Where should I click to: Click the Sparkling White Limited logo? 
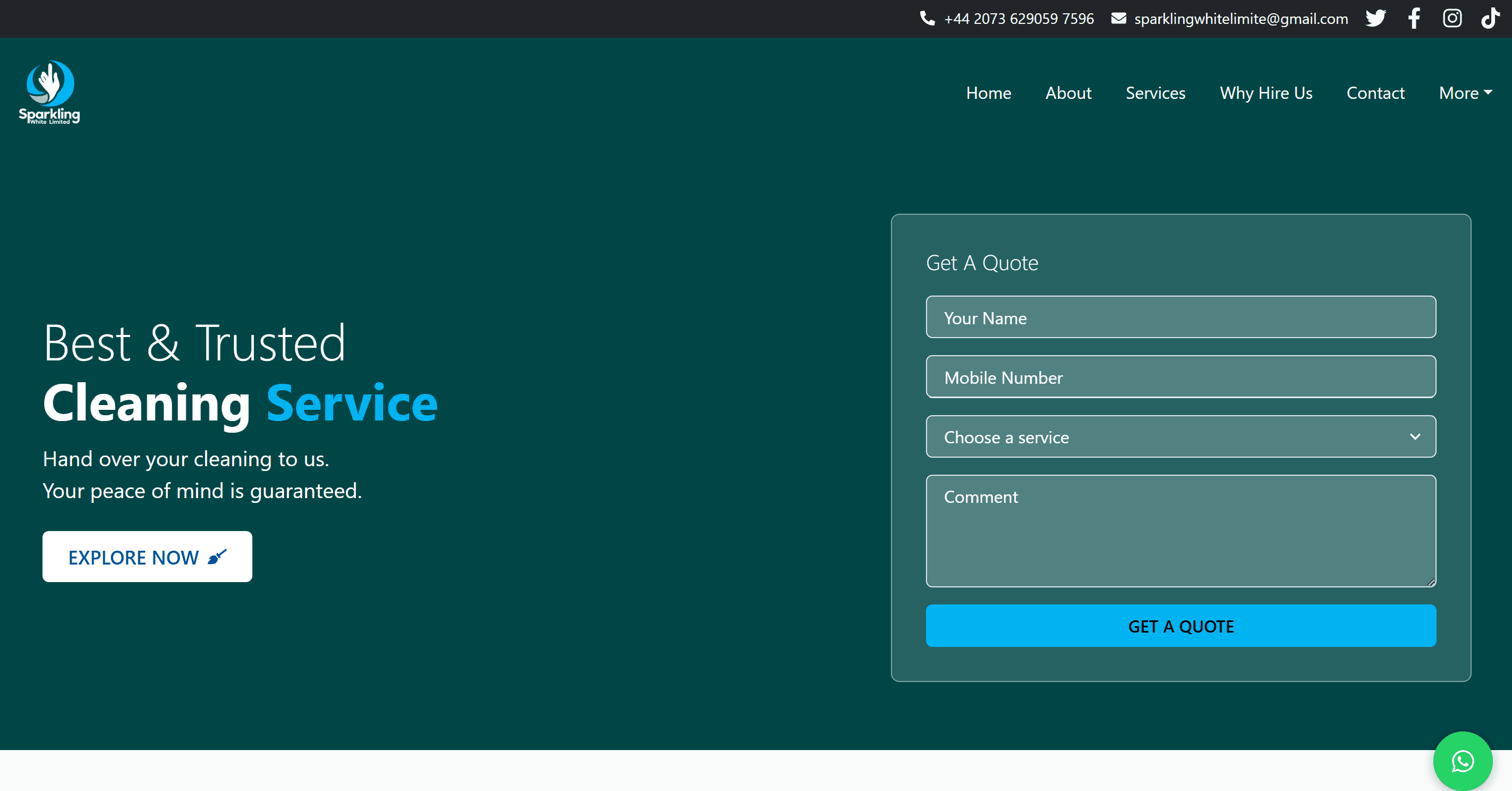point(49,91)
